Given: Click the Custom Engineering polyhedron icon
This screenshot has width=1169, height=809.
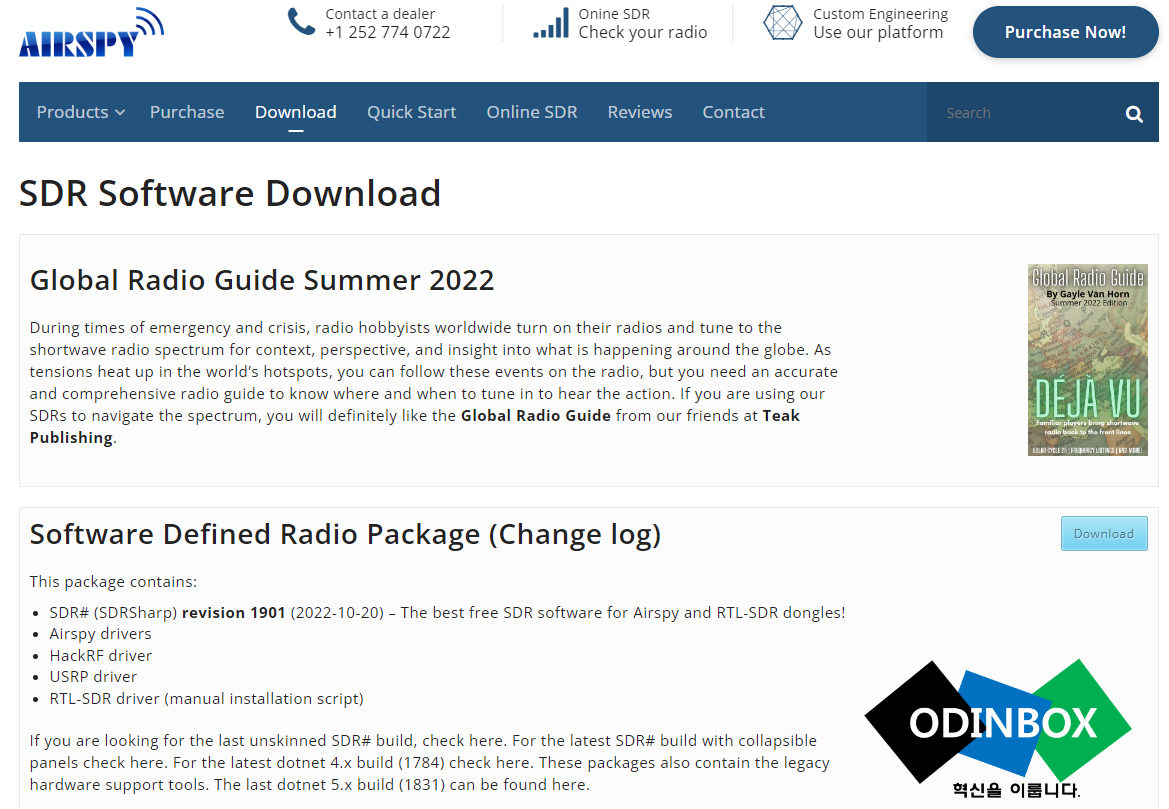Looking at the screenshot, I should (x=783, y=22).
